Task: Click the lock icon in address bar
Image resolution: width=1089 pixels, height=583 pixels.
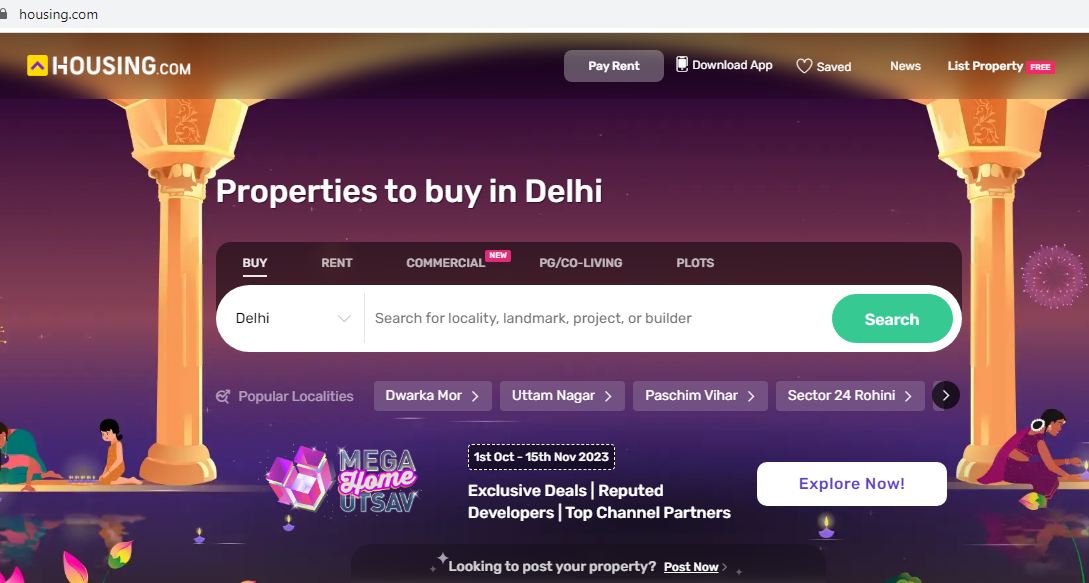Action: (x=3, y=14)
